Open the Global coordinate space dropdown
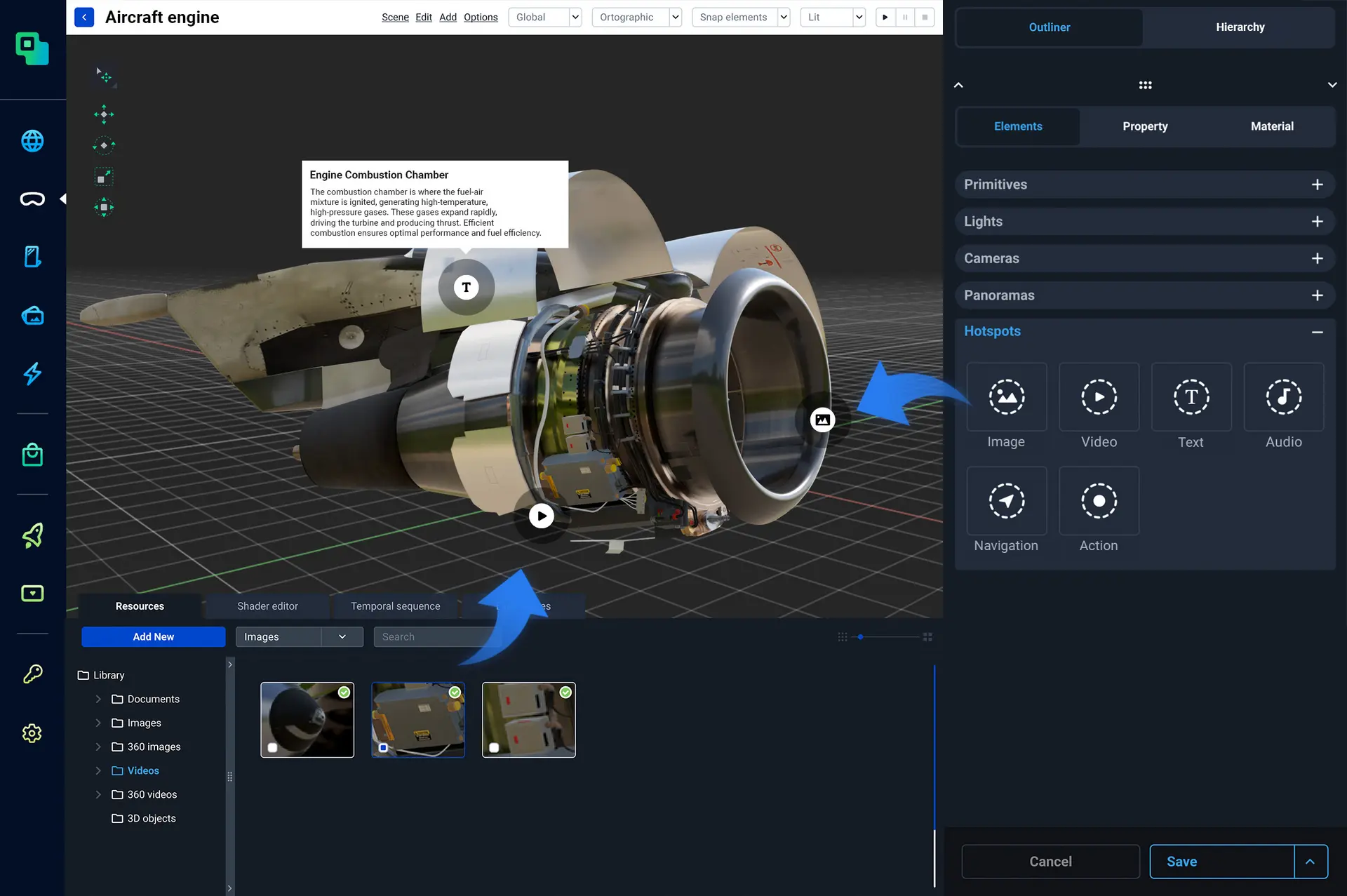 [575, 17]
